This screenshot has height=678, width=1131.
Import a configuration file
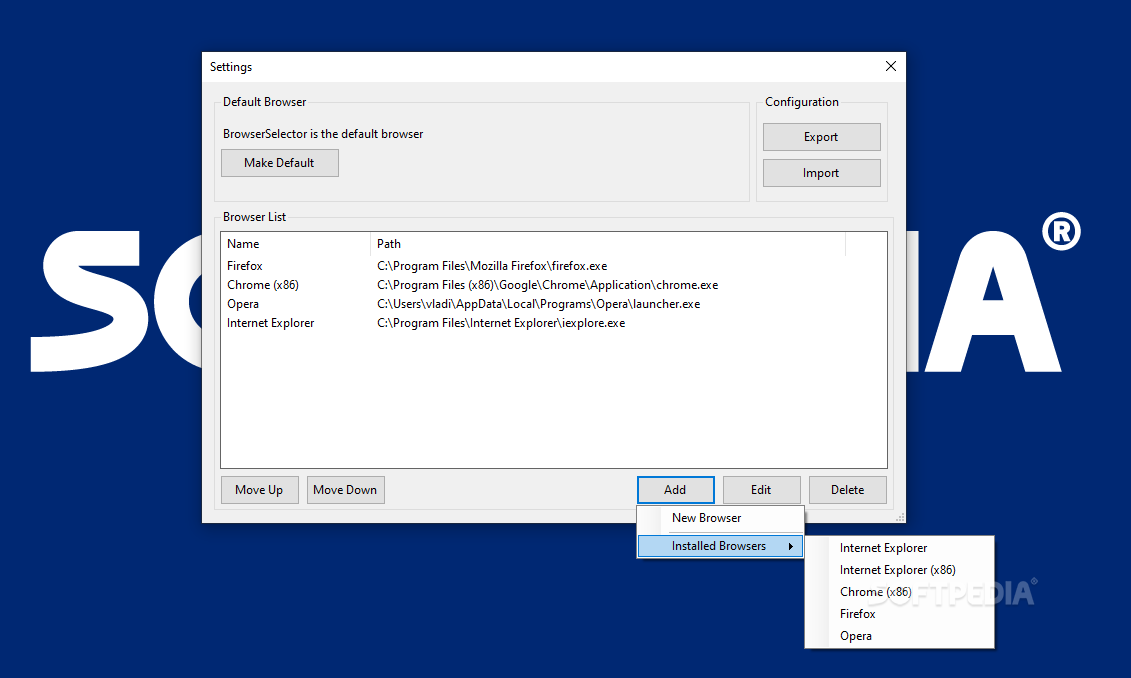click(x=821, y=173)
